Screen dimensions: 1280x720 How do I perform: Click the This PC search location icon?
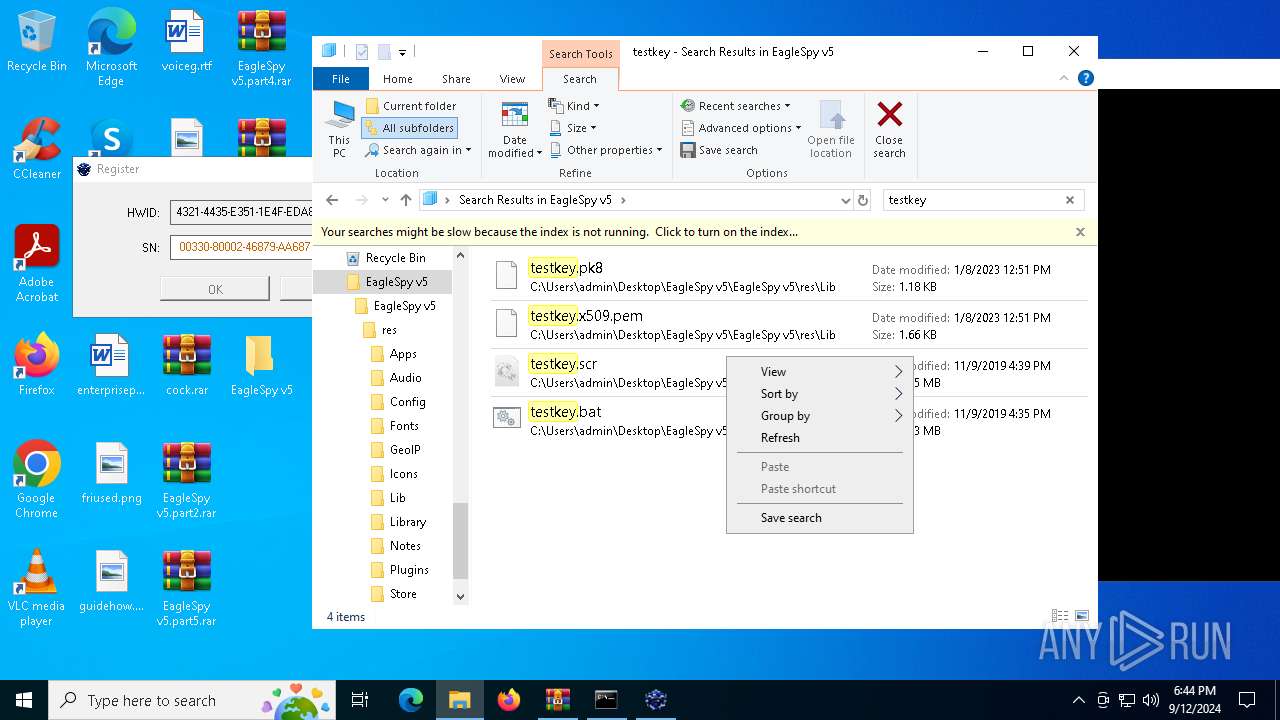click(x=340, y=130)
